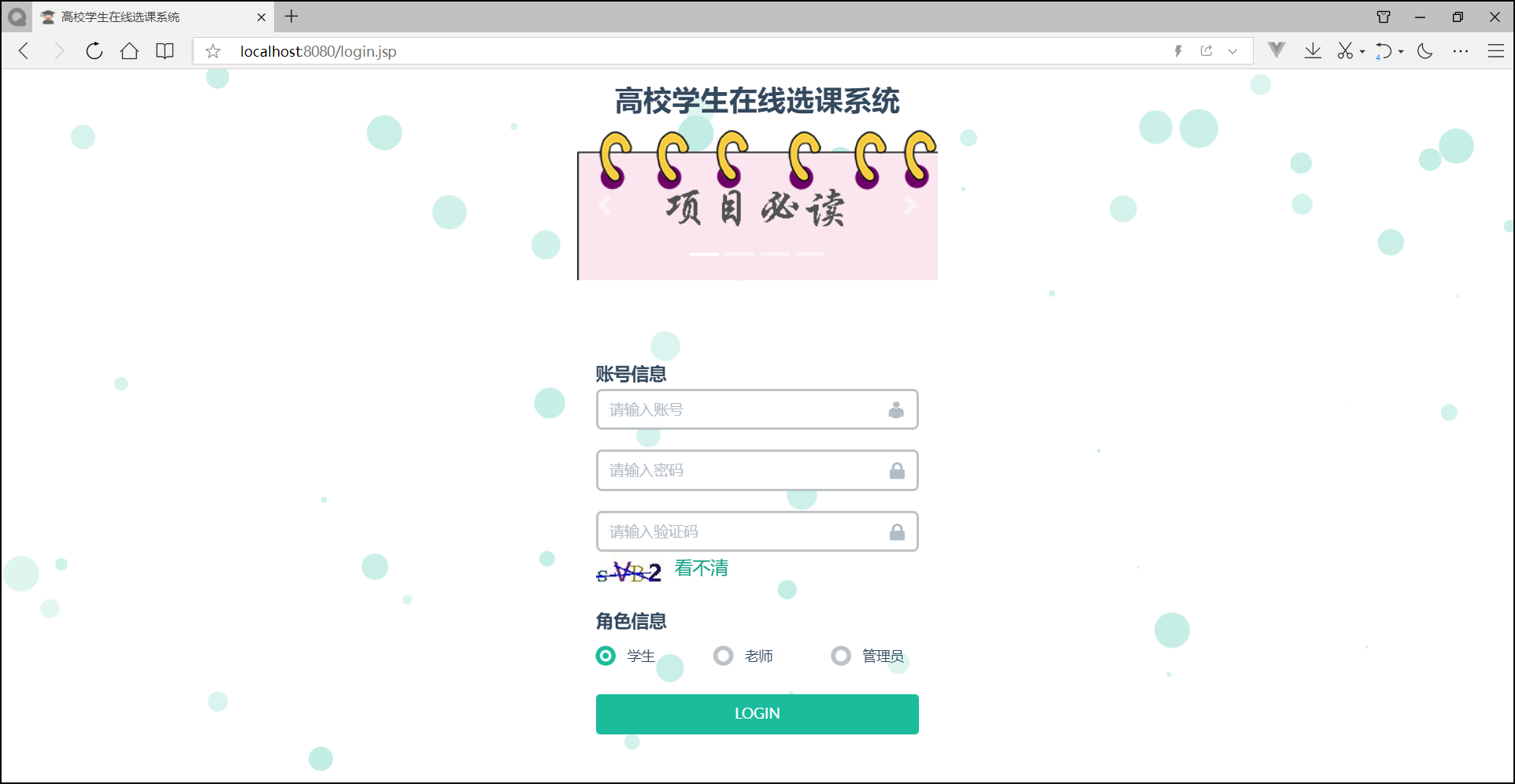The width and height of the screenshot is (1515, 784).
Task: Select the 学生 role radio button
Action: pos(605,656)
